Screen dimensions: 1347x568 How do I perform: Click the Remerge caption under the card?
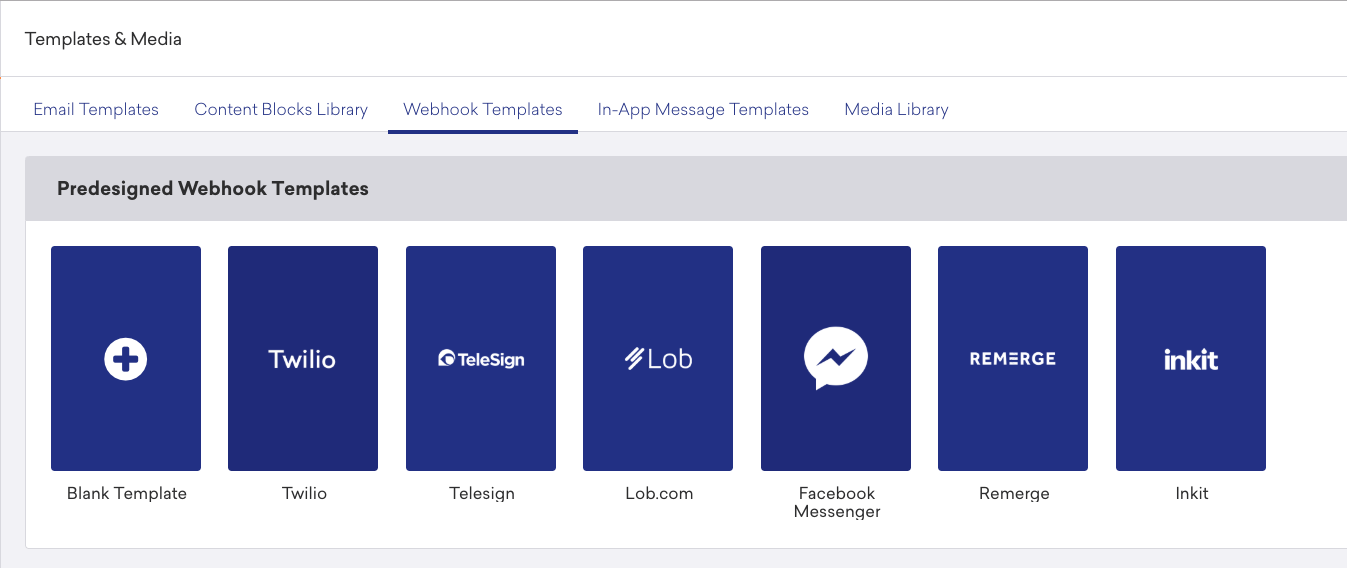tap(1014, 493)
